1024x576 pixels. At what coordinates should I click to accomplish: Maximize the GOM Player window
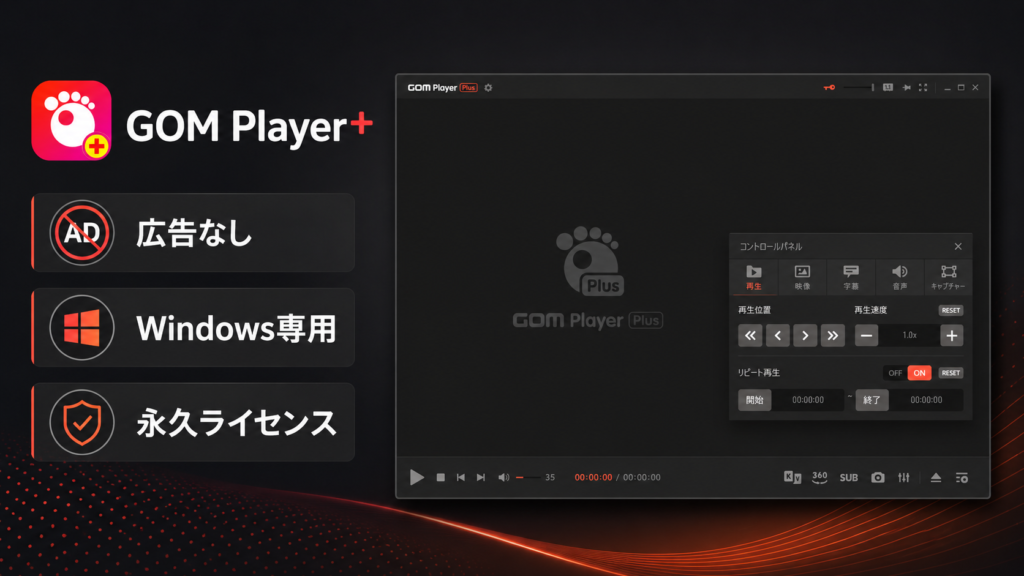[x=961, y=88]
